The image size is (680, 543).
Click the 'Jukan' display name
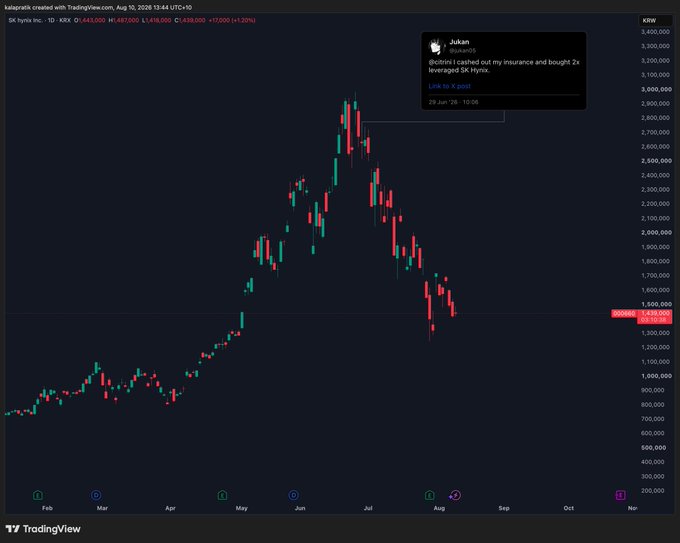click(x=459, y=42)
